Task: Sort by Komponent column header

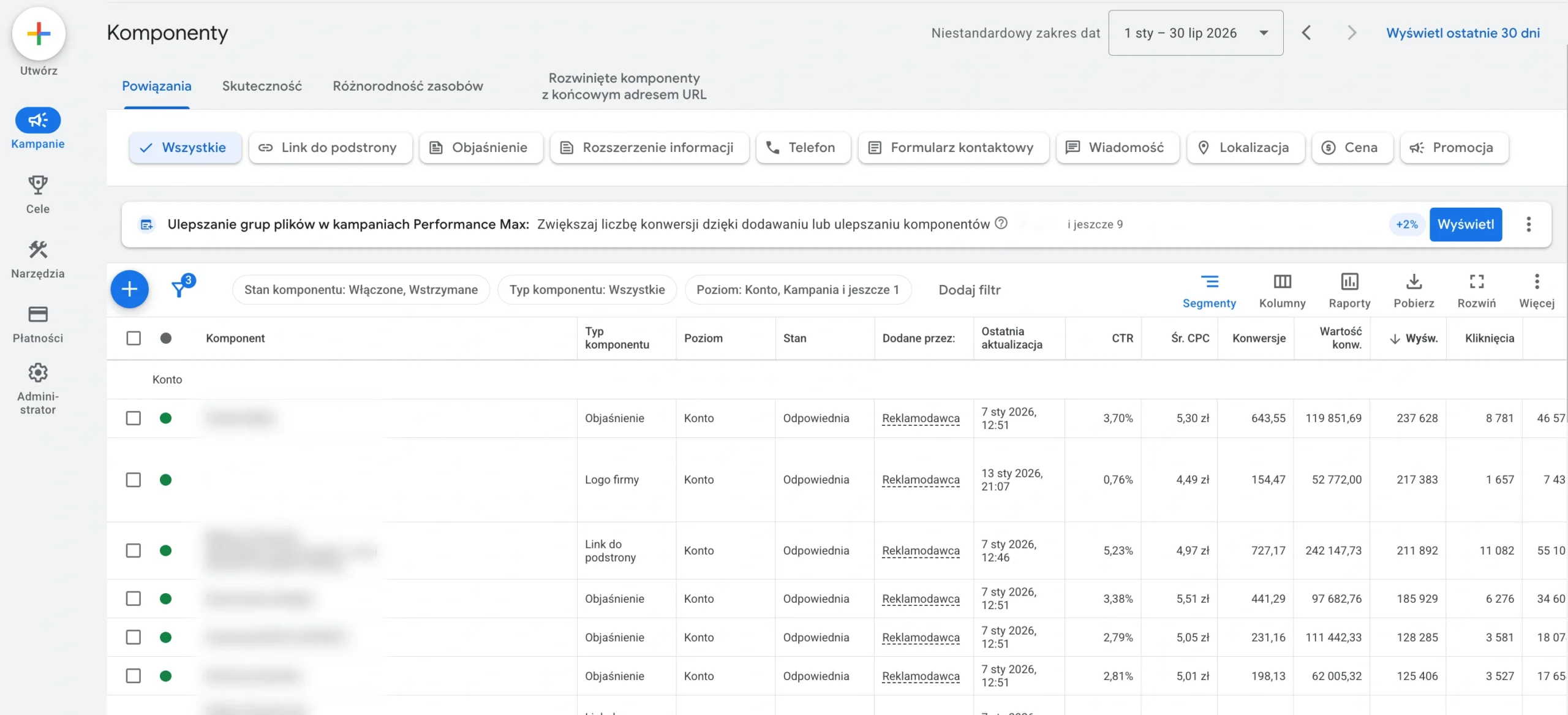Action: tap(235, 338)
